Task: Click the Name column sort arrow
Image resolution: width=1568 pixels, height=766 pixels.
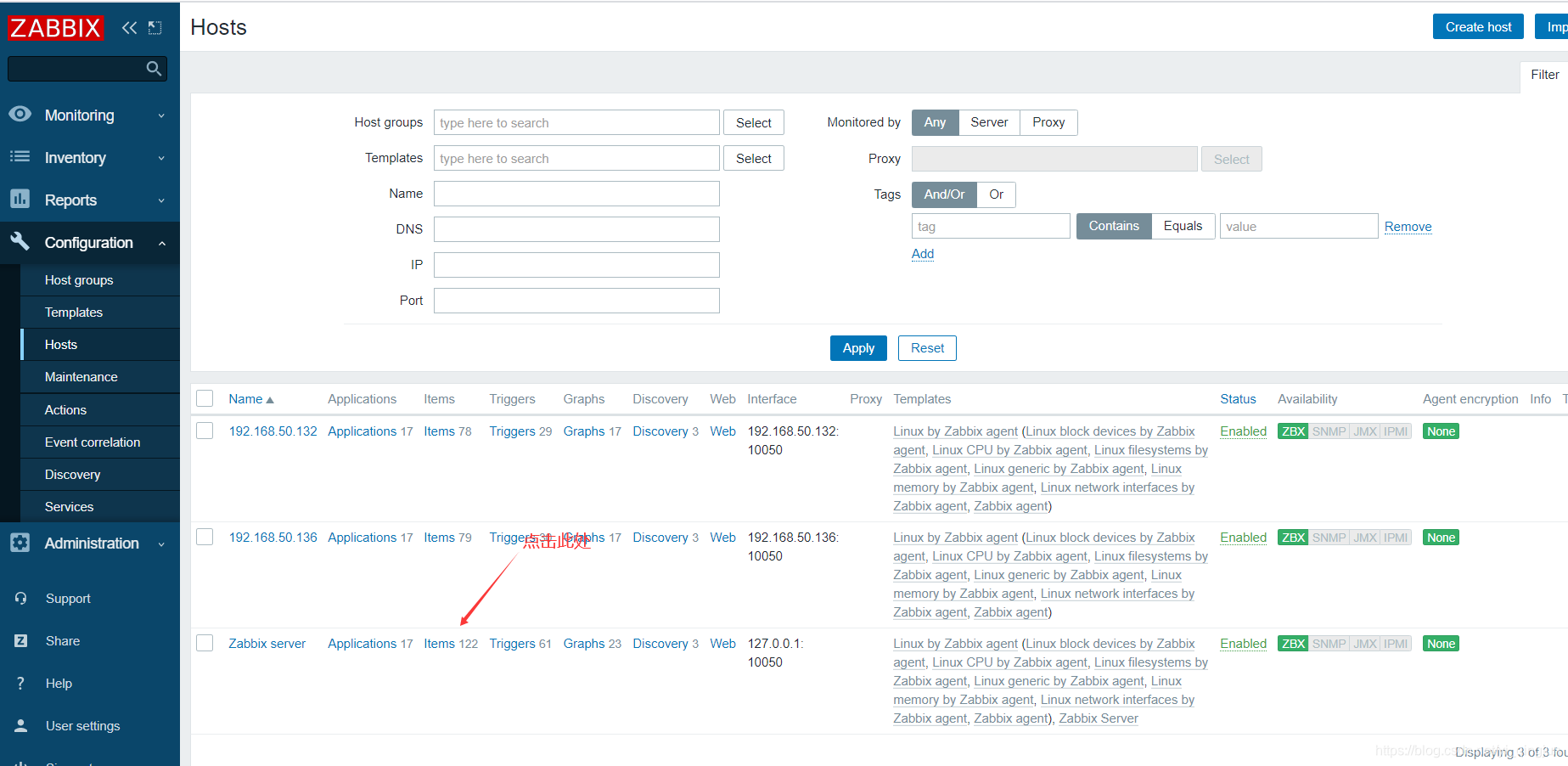Action: pyautogui.click(x=270, y=400)
